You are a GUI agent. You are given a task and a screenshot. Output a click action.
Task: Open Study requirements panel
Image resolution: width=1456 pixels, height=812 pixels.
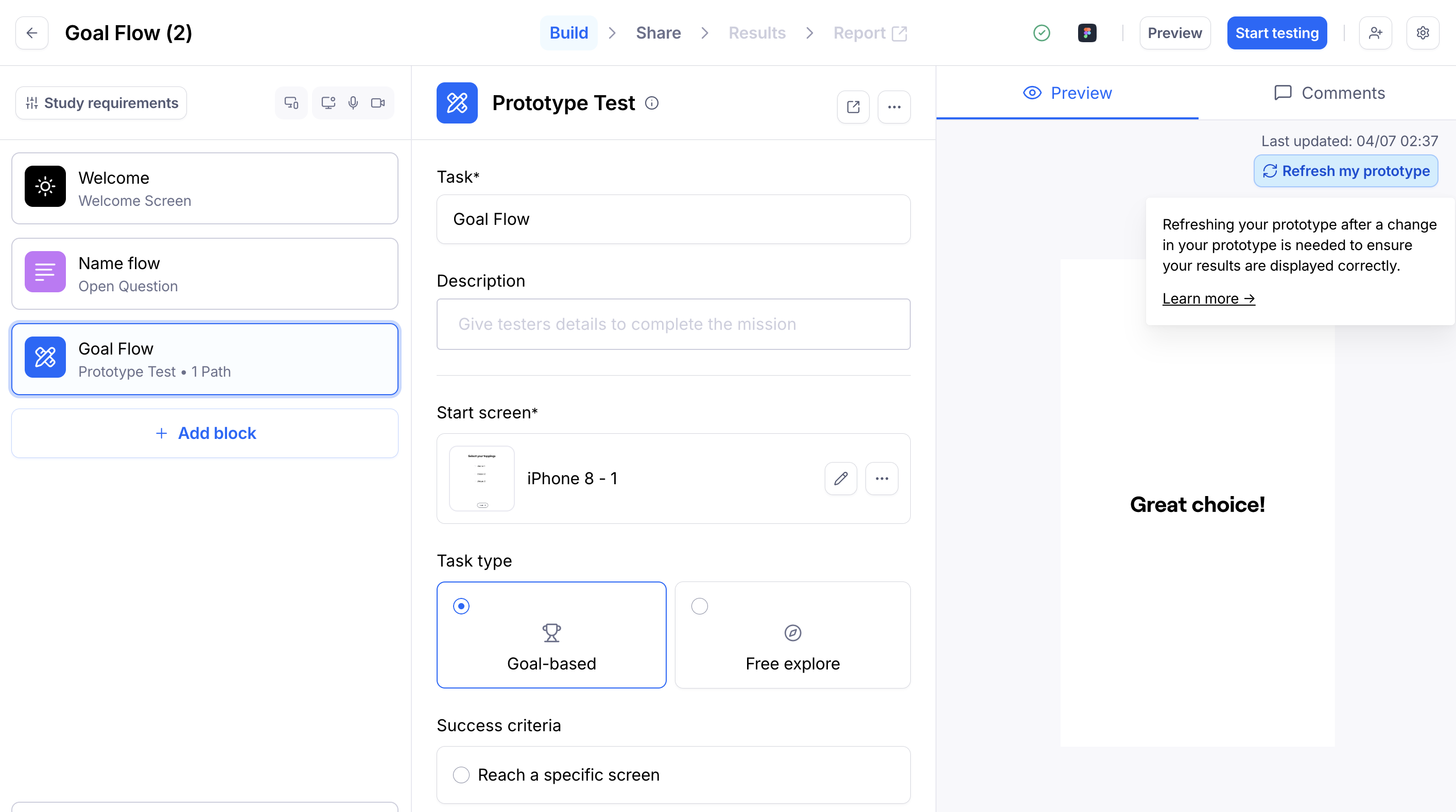coord(101,103)
